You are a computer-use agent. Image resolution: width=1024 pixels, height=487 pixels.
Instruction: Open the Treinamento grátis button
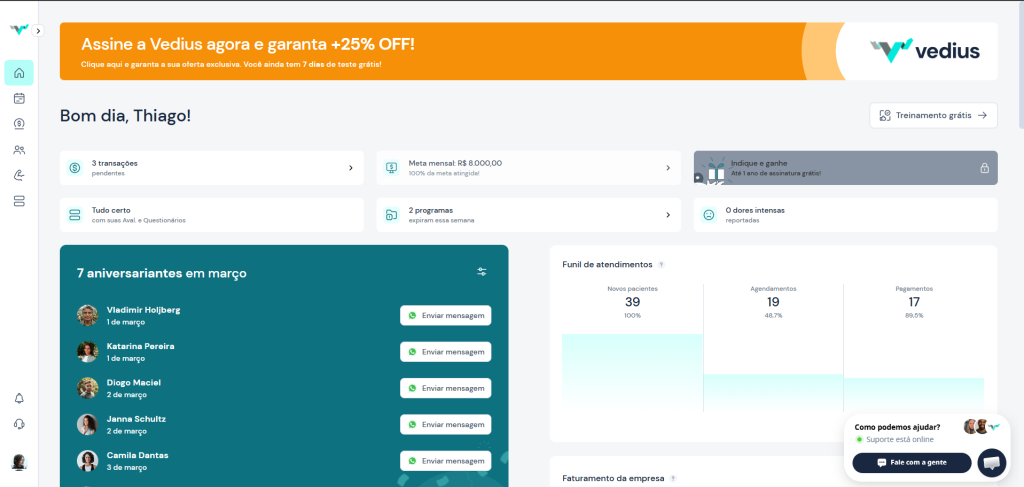[x=933, y=116]
